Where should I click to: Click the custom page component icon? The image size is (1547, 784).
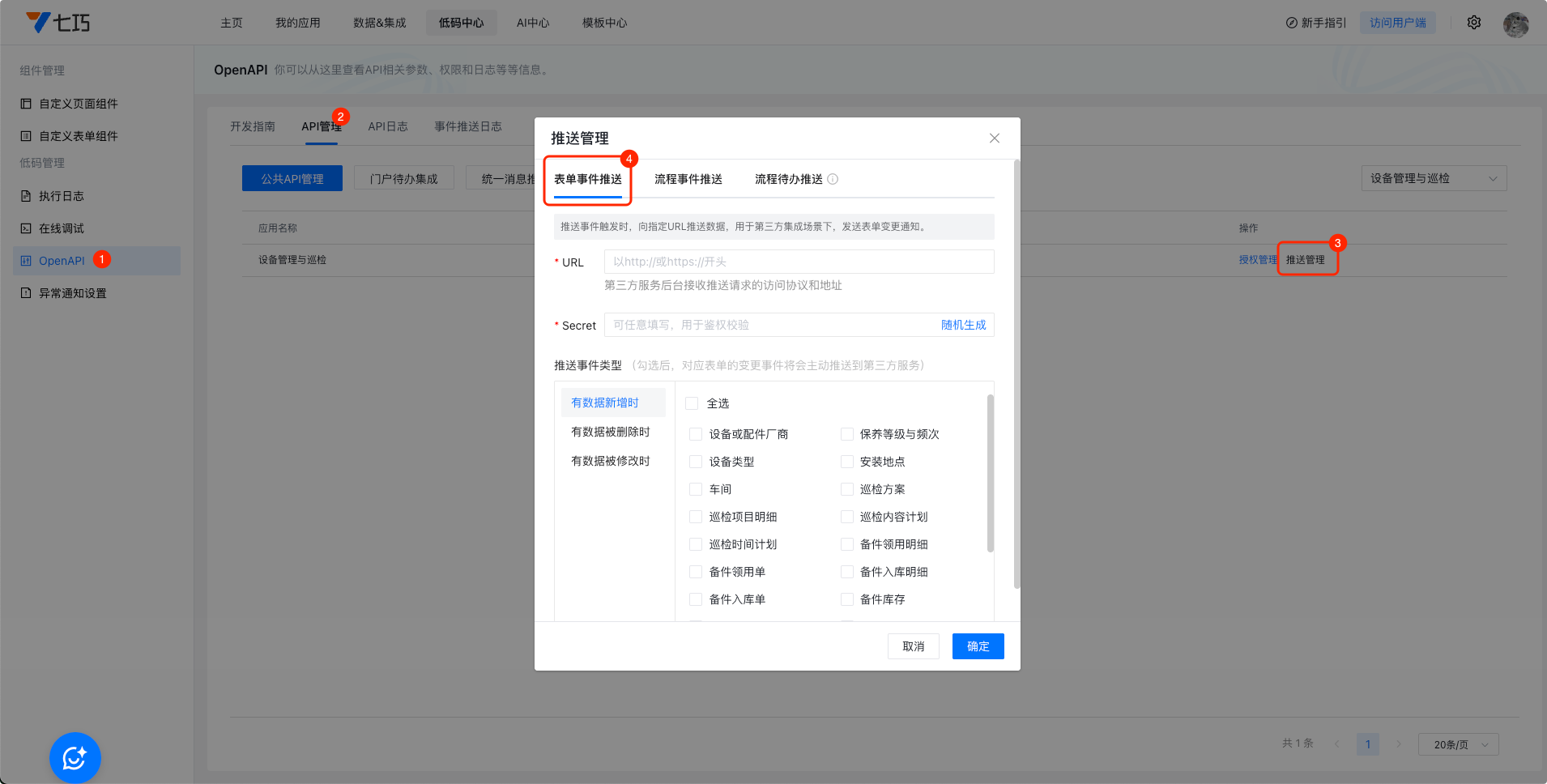[x=26, y=104]
